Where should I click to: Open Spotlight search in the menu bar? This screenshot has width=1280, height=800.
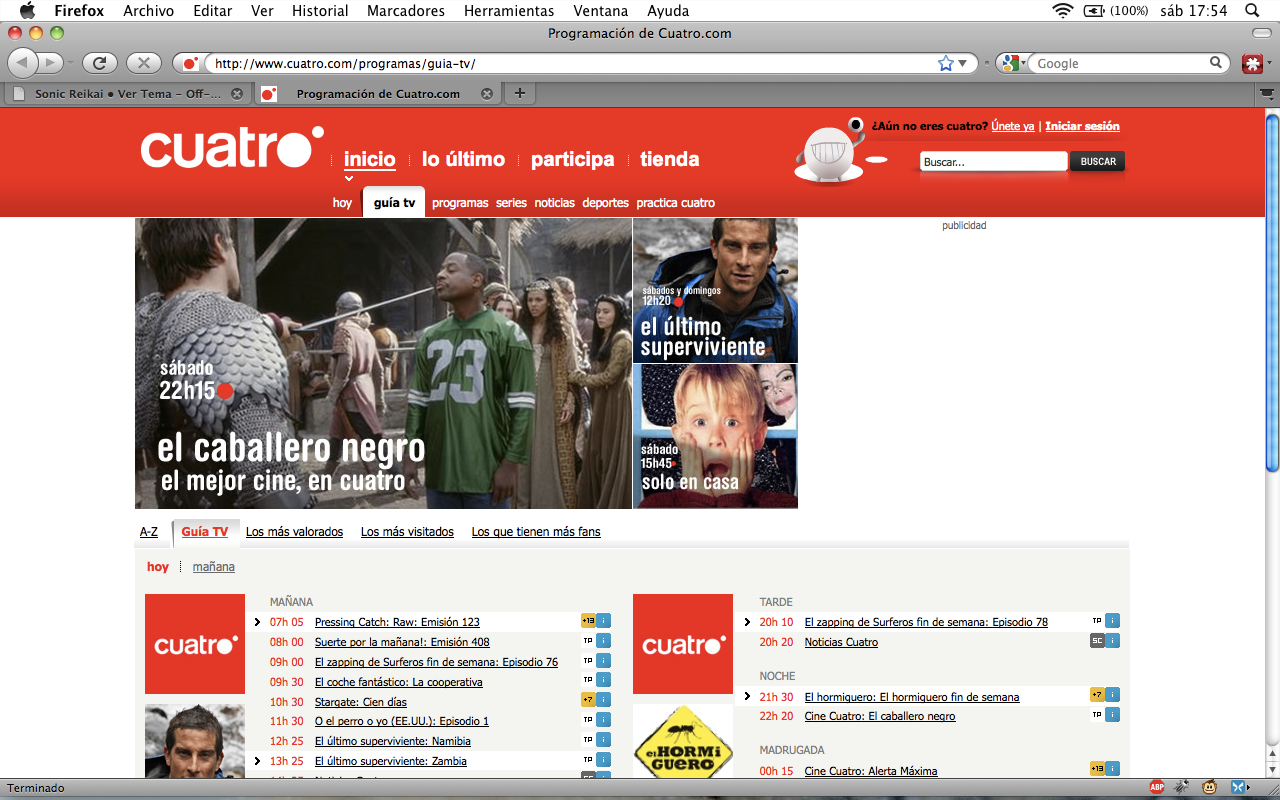1252,11
